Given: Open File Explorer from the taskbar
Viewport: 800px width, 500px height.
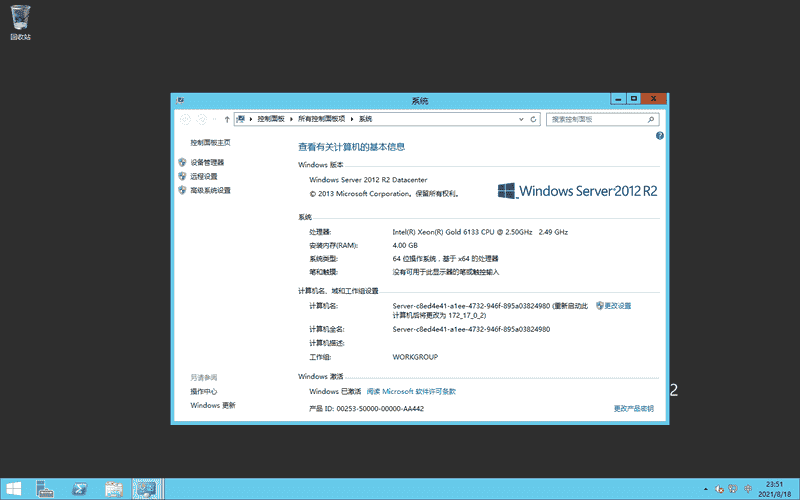Looking at the screenshot, I should [x=114, y=489].
